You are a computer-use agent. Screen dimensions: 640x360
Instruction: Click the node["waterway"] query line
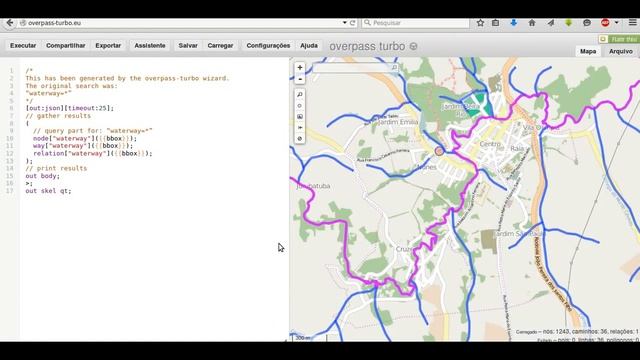[85, 138]
